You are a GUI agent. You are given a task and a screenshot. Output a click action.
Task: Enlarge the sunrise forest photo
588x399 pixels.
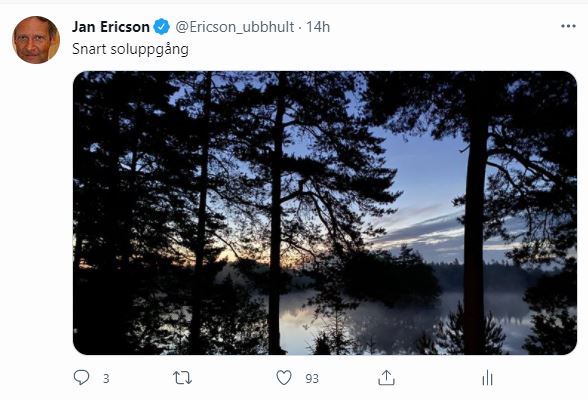(x=325, y=213)
